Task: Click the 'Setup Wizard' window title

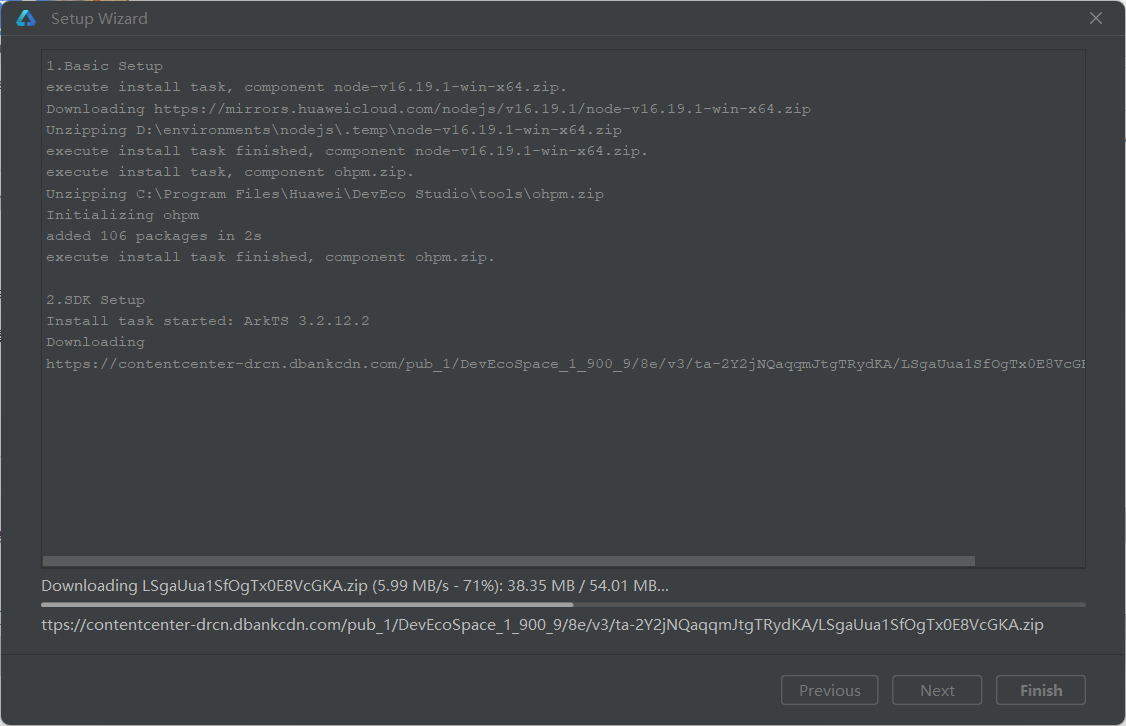Action: (99, 19)
